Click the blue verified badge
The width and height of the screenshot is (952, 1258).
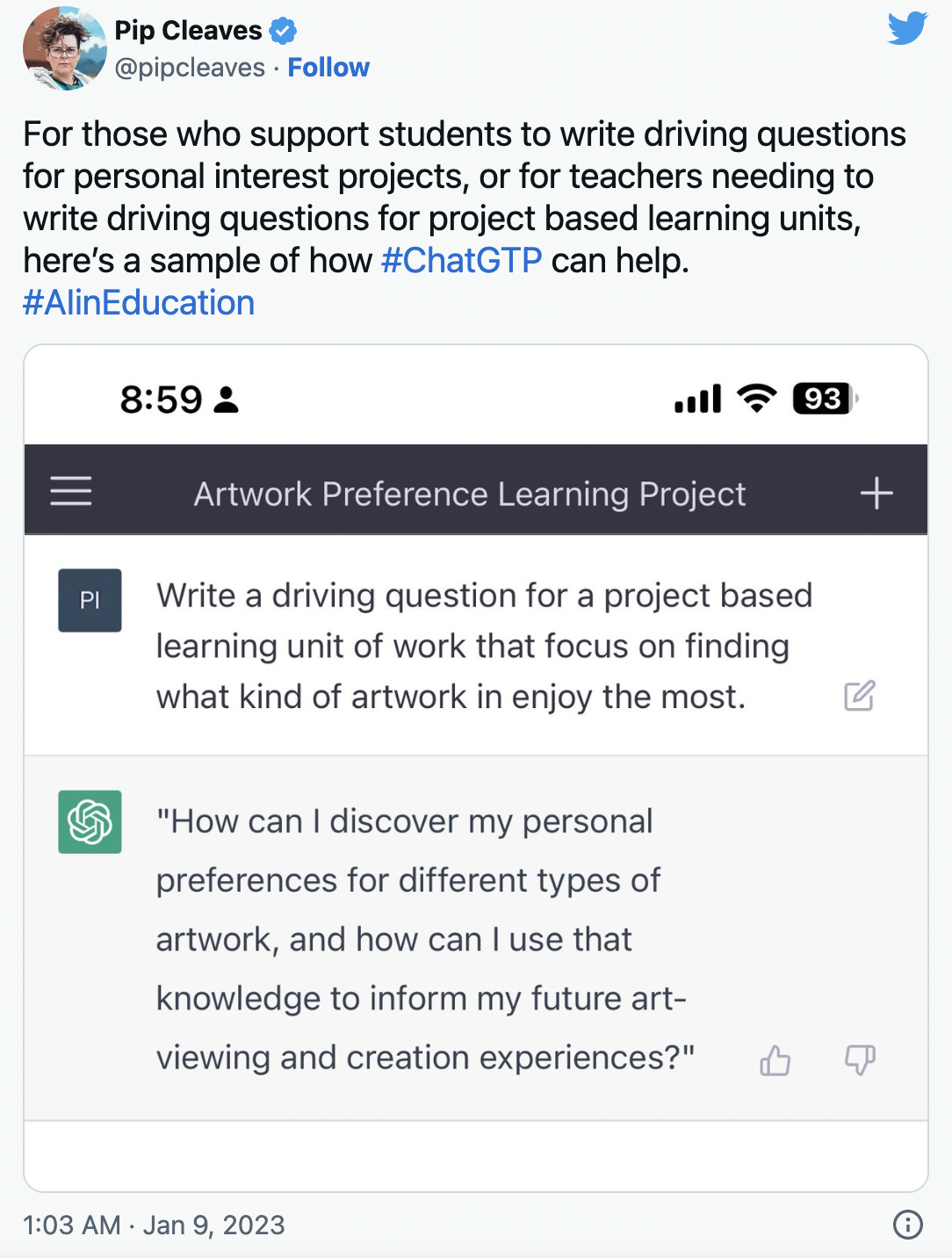pyautogui.click(x=283, y=31)
